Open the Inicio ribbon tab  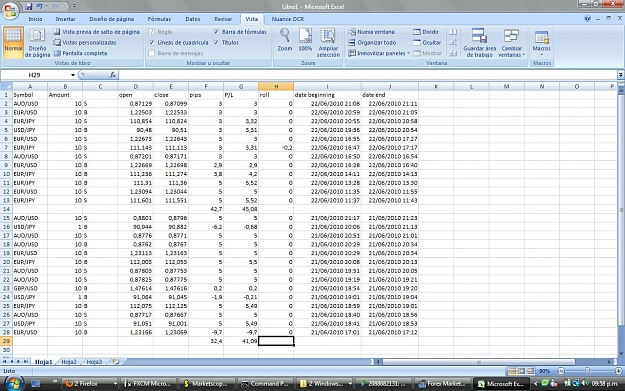tap(35, 19)
